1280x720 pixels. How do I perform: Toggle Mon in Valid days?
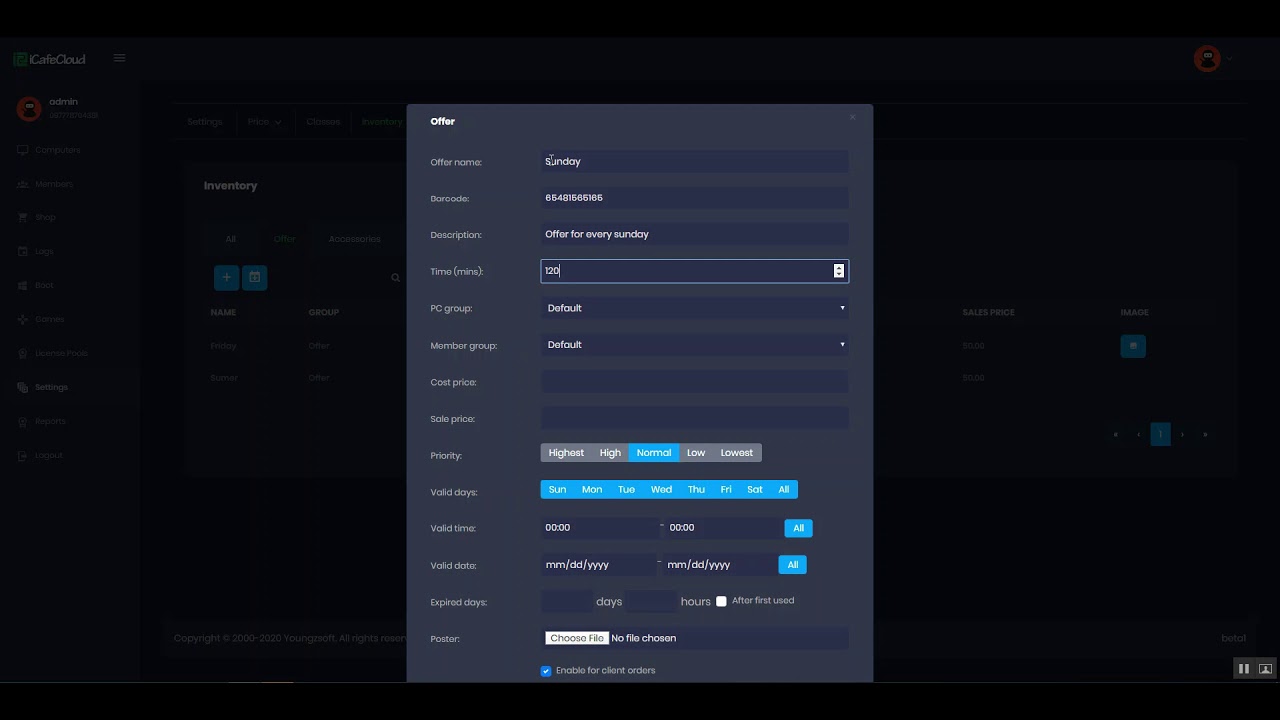pyautogui.click(x=592, y=490)
